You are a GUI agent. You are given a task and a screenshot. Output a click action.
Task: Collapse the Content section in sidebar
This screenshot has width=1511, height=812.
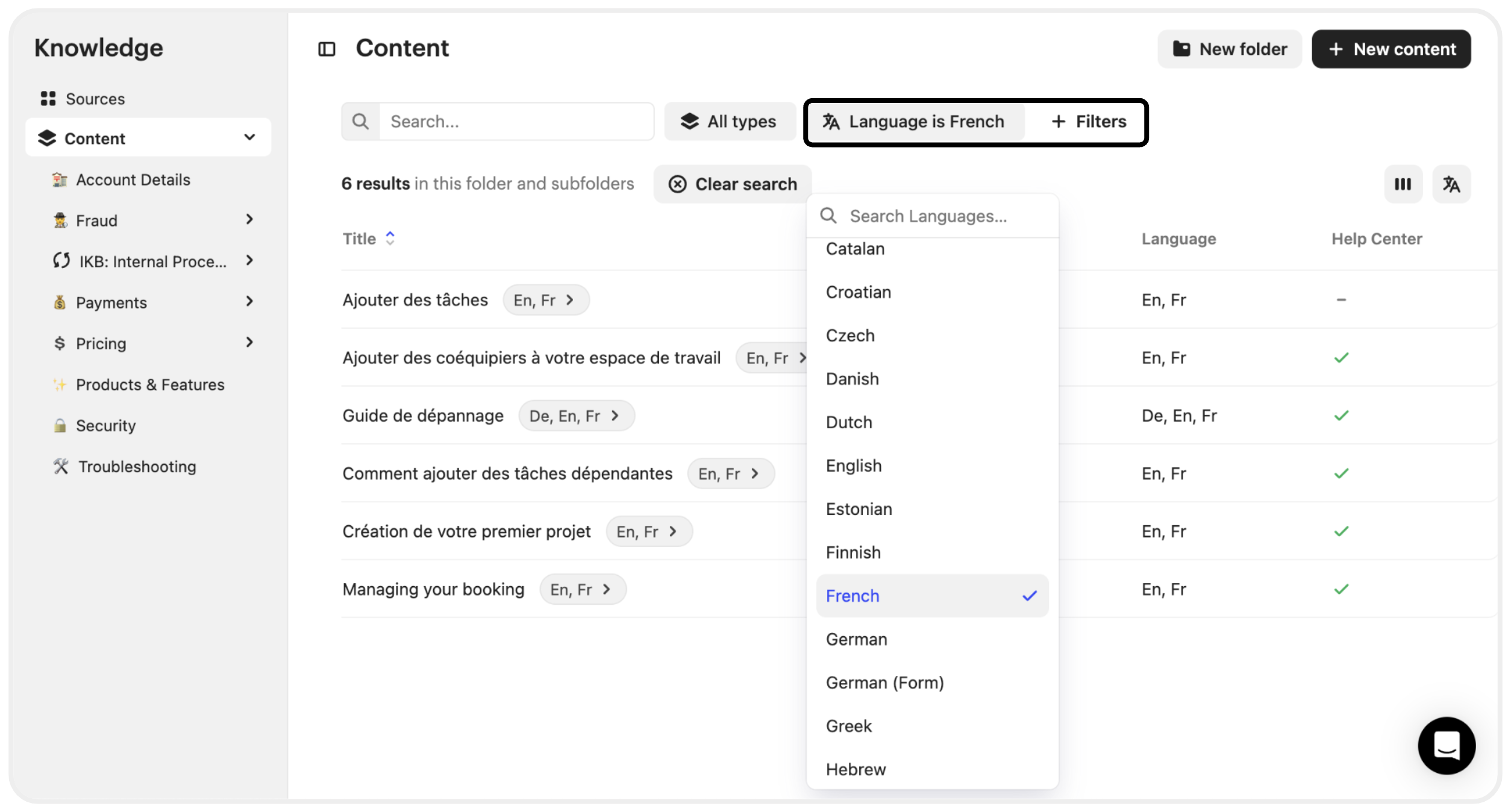click(249, 138)
